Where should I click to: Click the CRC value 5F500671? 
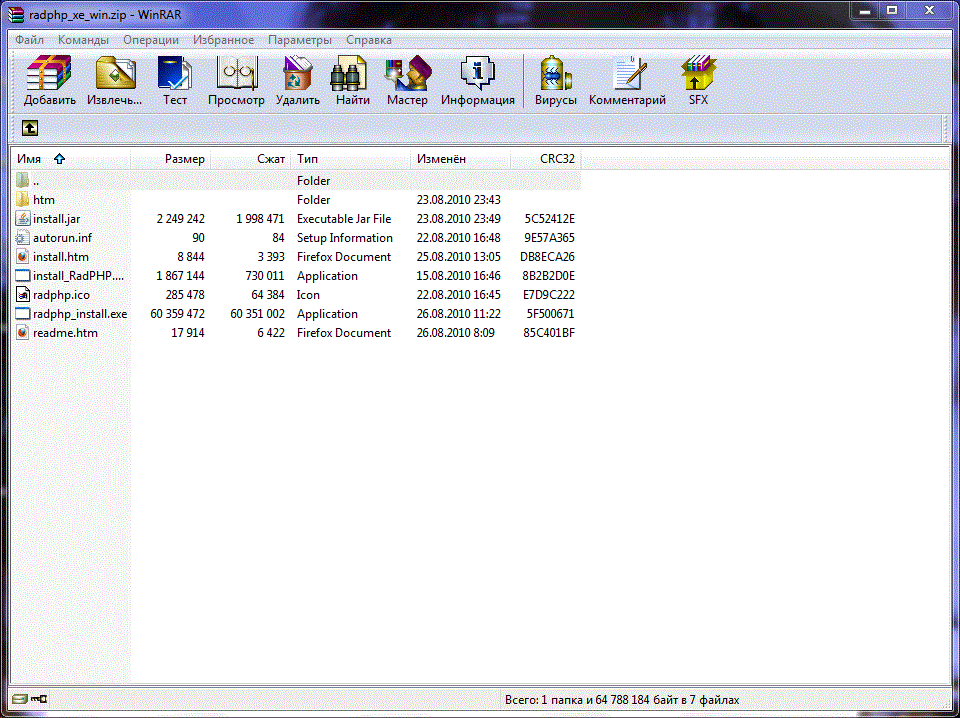tap(550, 313)
